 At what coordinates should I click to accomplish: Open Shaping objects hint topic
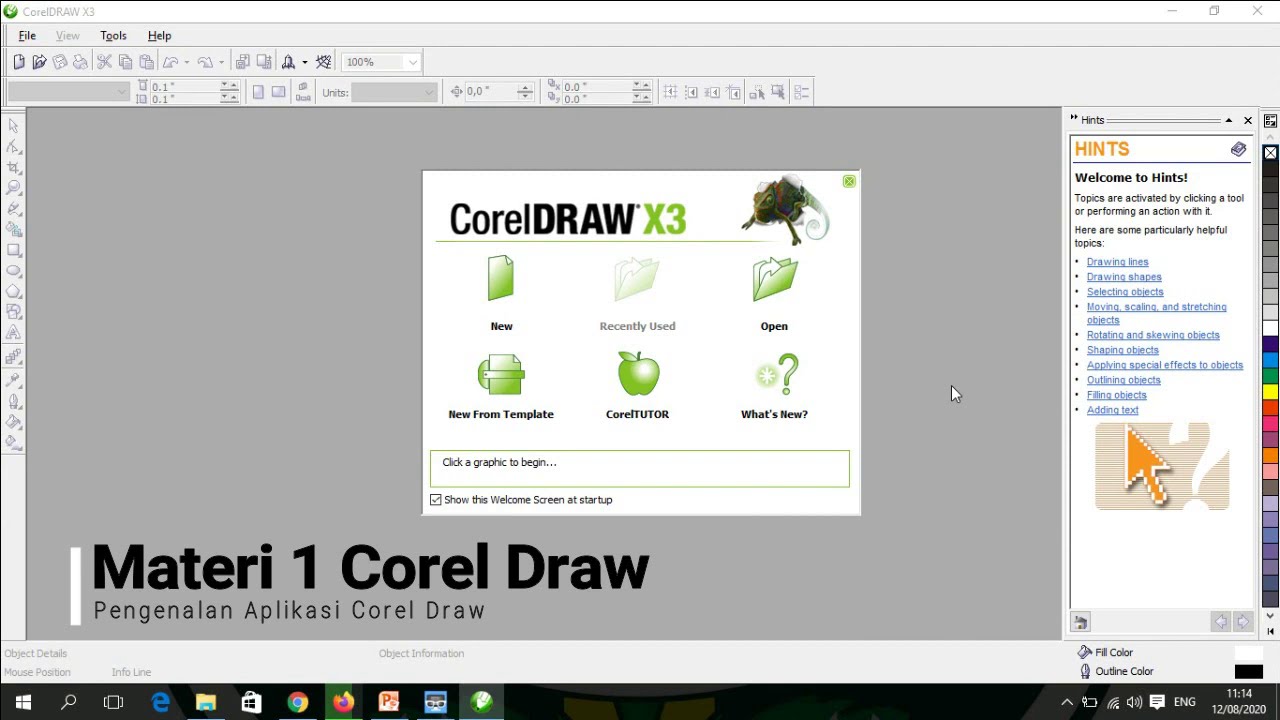pos(1122,350)
